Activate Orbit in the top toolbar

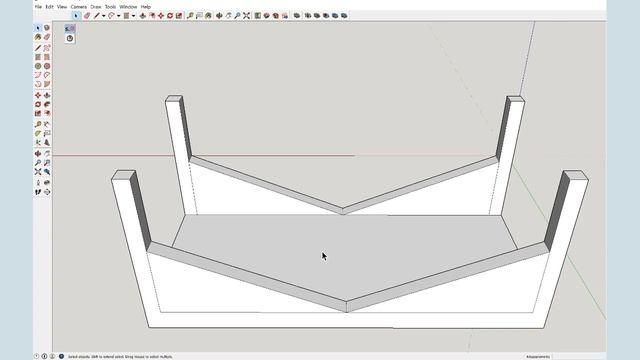pos(219,16)
